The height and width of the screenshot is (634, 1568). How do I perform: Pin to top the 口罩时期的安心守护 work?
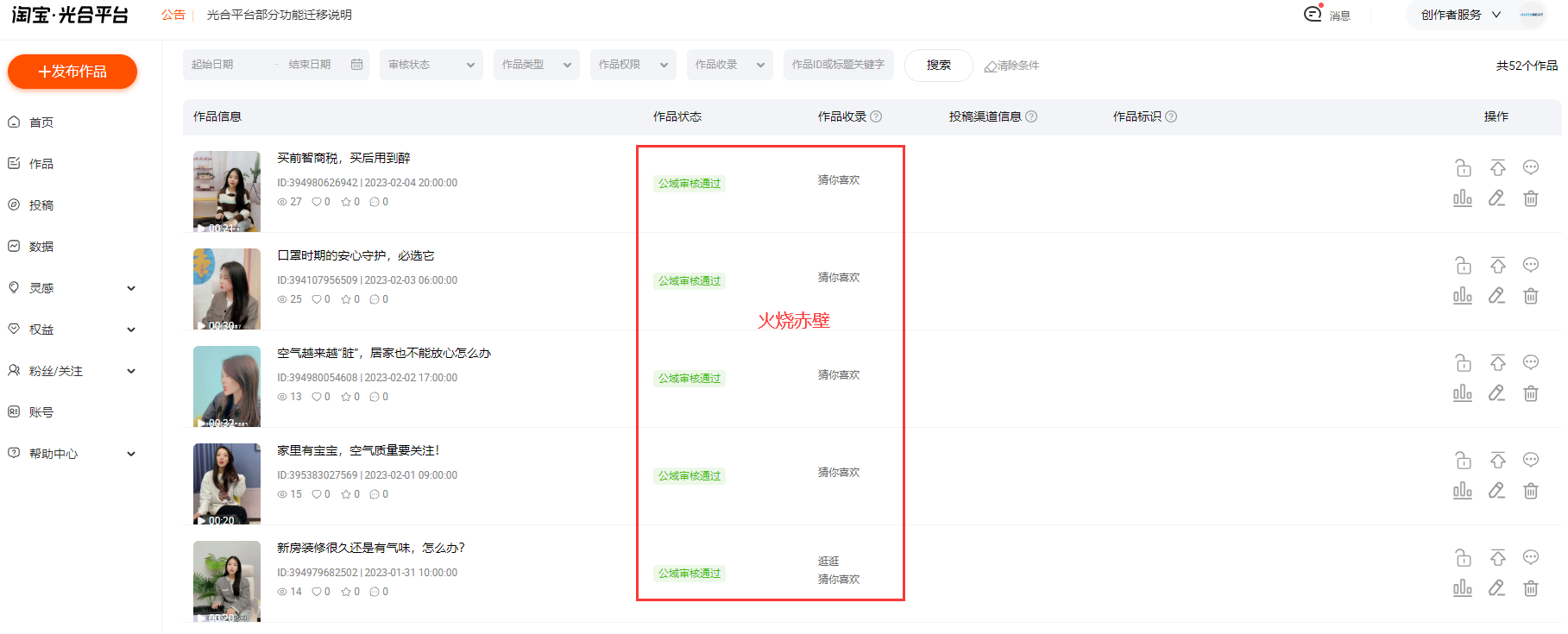click(x=1497, y=265)
